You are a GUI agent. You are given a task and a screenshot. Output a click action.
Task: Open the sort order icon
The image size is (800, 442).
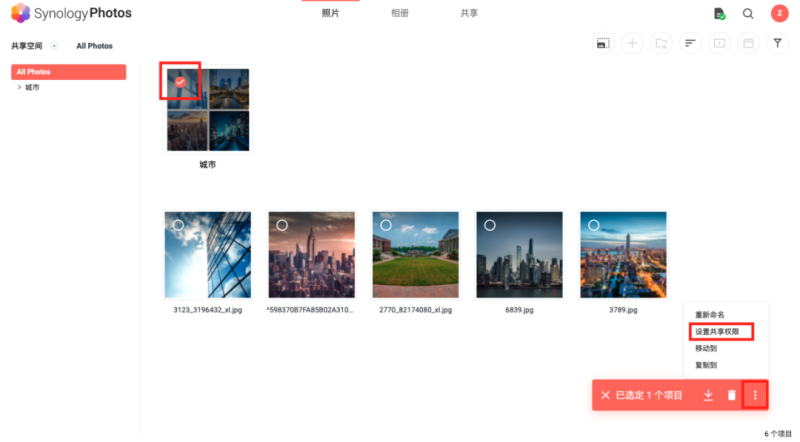[690, 43]
